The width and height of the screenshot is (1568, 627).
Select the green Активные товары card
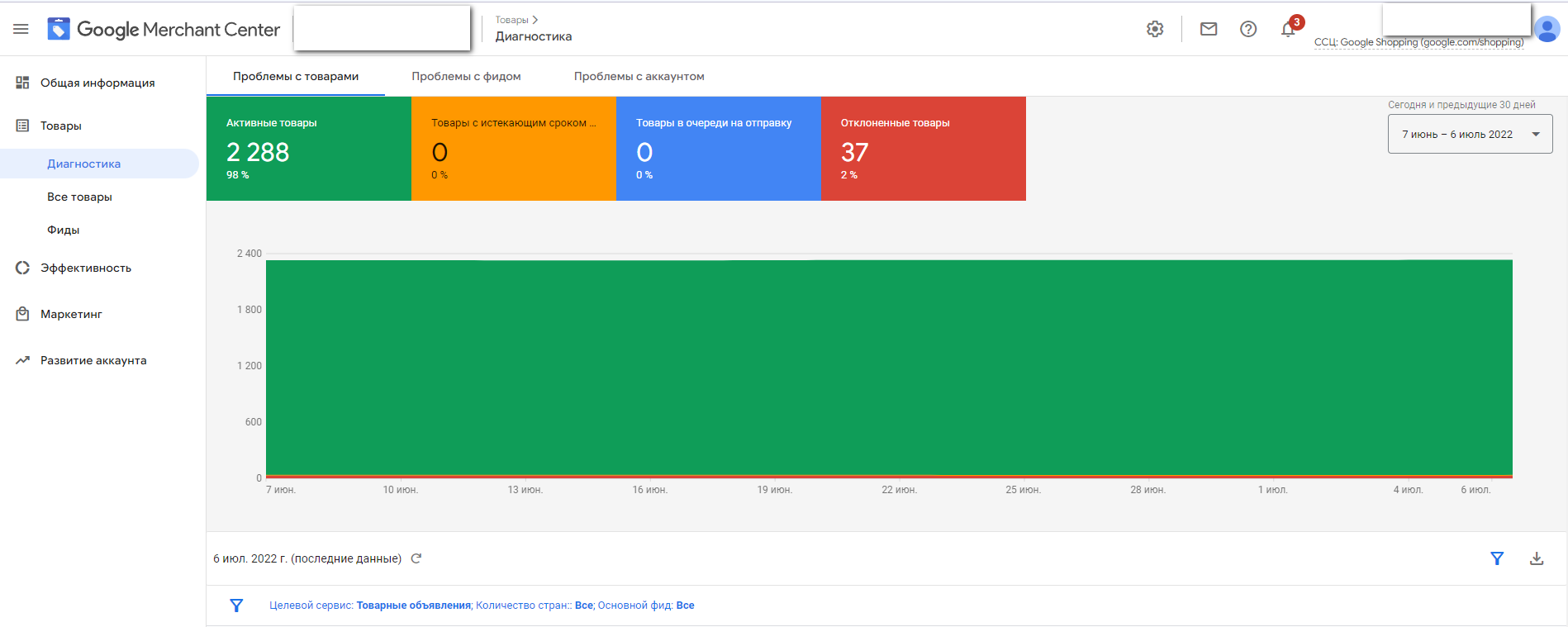click(x=309, y=149)
